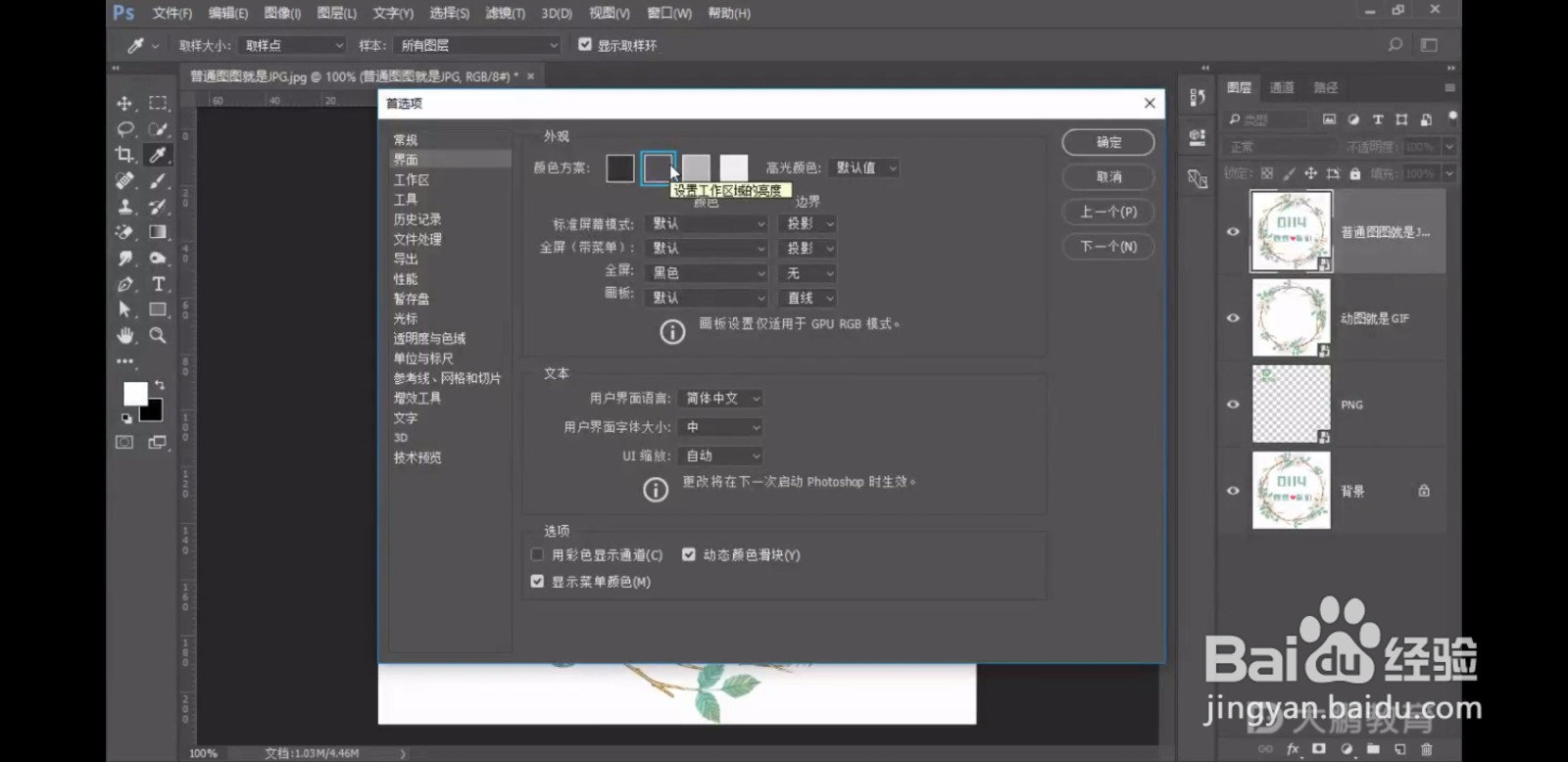This screenshot has width=1568, height=762.
Task: Click the 取消 button
Action: pos(1108,177)
